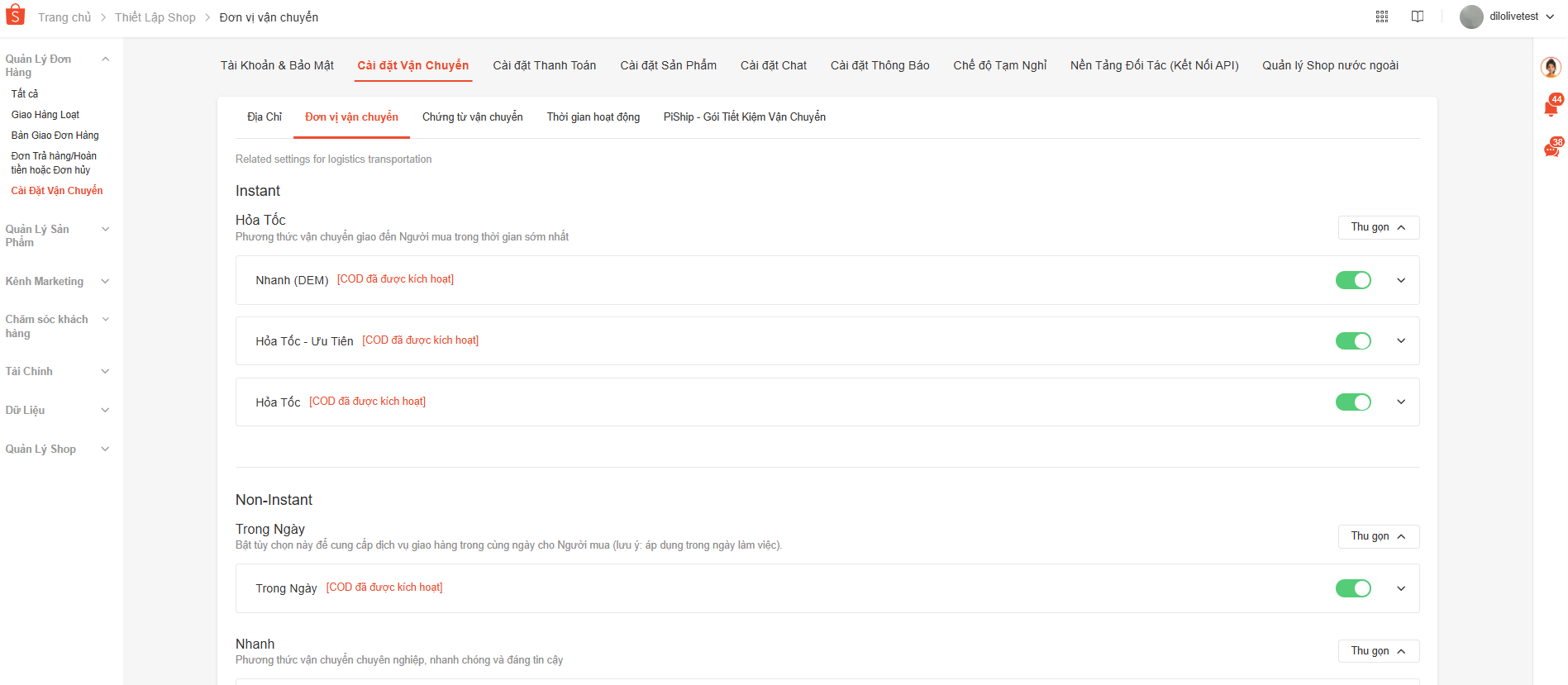
Task: Click the support assistant avatar icon
Action: point(1551,67)
